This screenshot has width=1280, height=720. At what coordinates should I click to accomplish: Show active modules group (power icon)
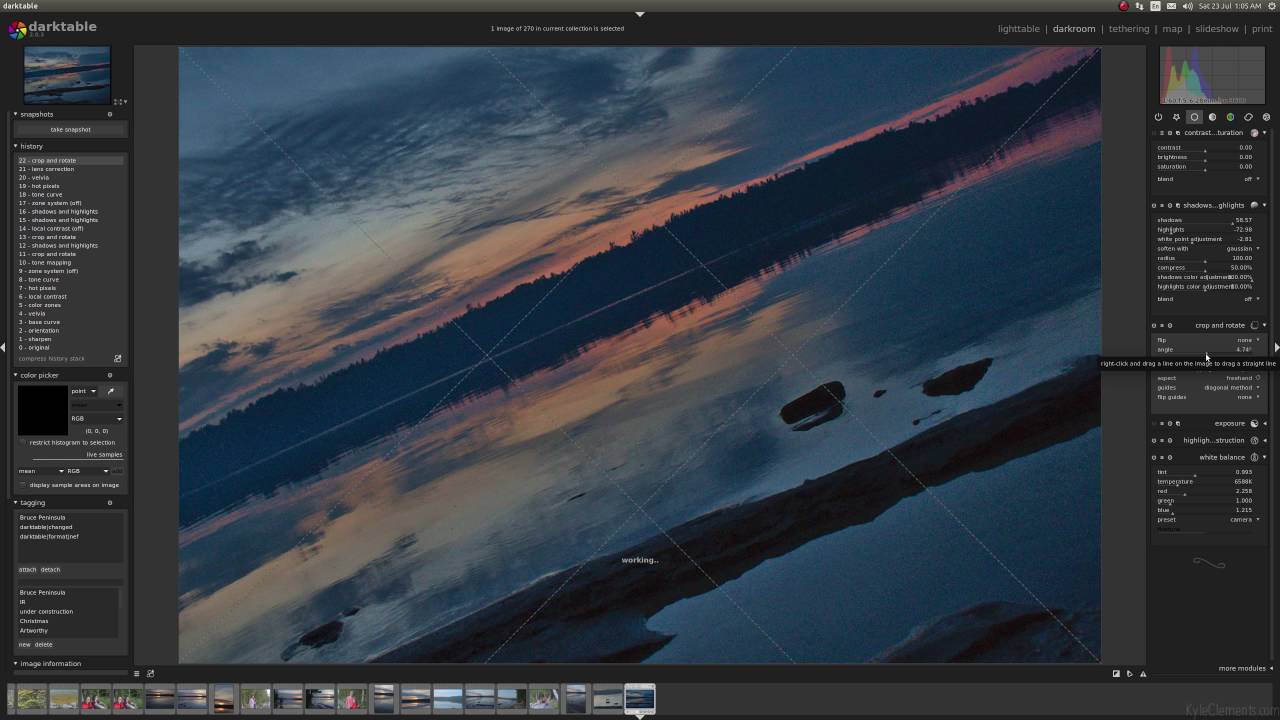(x=1158, y=117)
